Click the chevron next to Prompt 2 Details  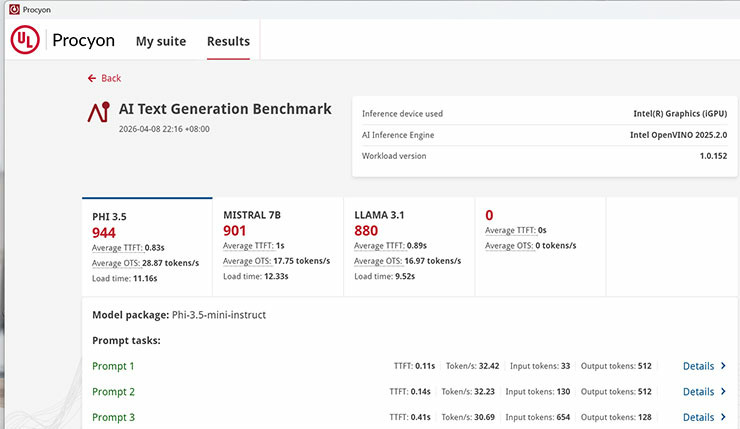coord(723,391)
